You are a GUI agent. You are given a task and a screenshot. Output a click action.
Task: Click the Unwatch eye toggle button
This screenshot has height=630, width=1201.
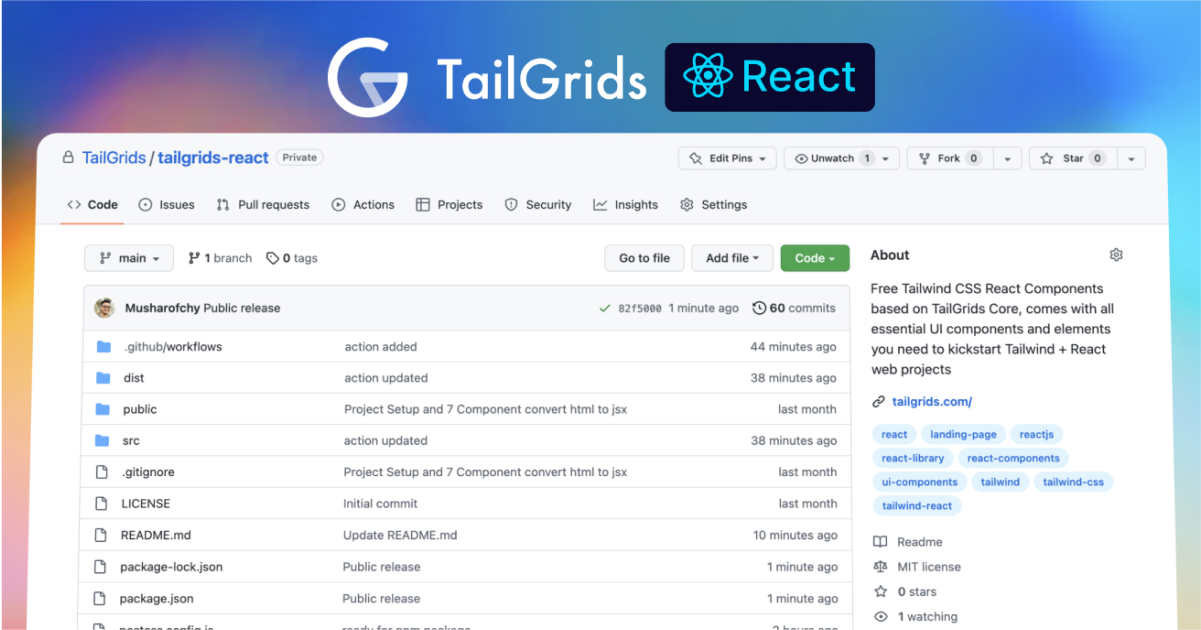pos(834,158)
